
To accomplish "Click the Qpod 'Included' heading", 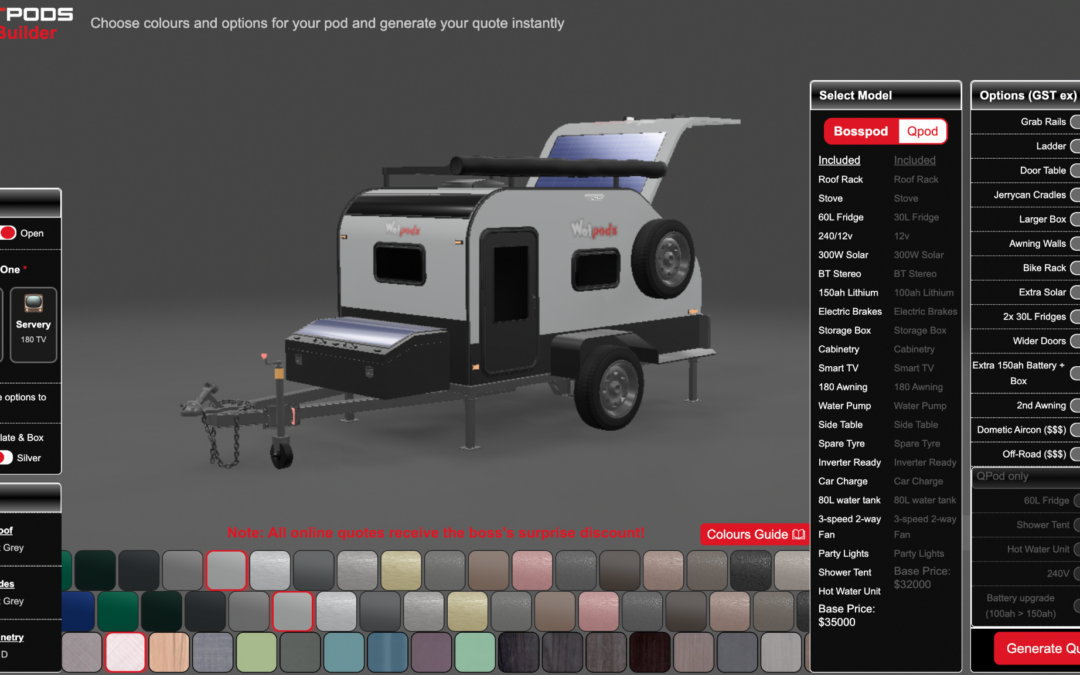I will click(x=915, y=160).
